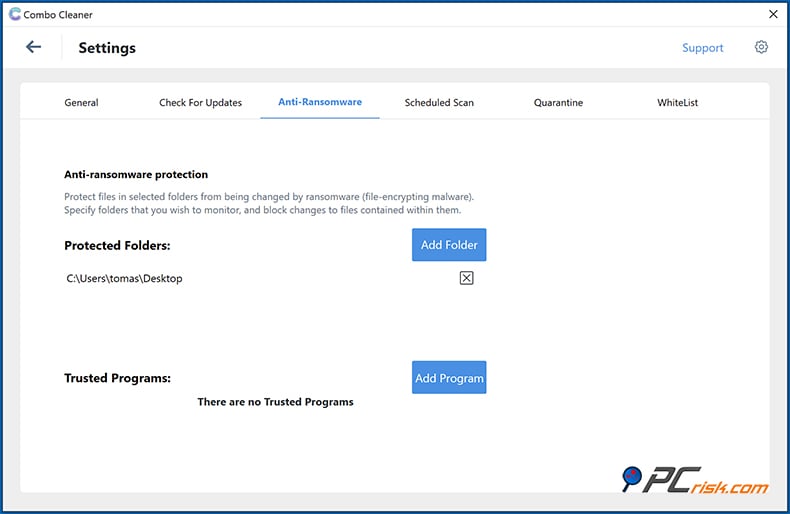This screenshot has height=514, width=790.
Task: Open the Check For Updates tab
Action: (200, 102)
